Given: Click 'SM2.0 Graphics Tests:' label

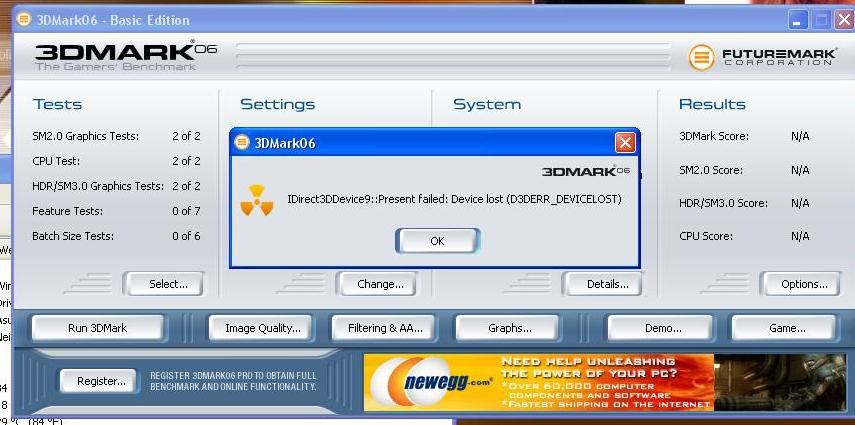Looking at the screenshot, I should pyautogui.click(x=86, y=136).
